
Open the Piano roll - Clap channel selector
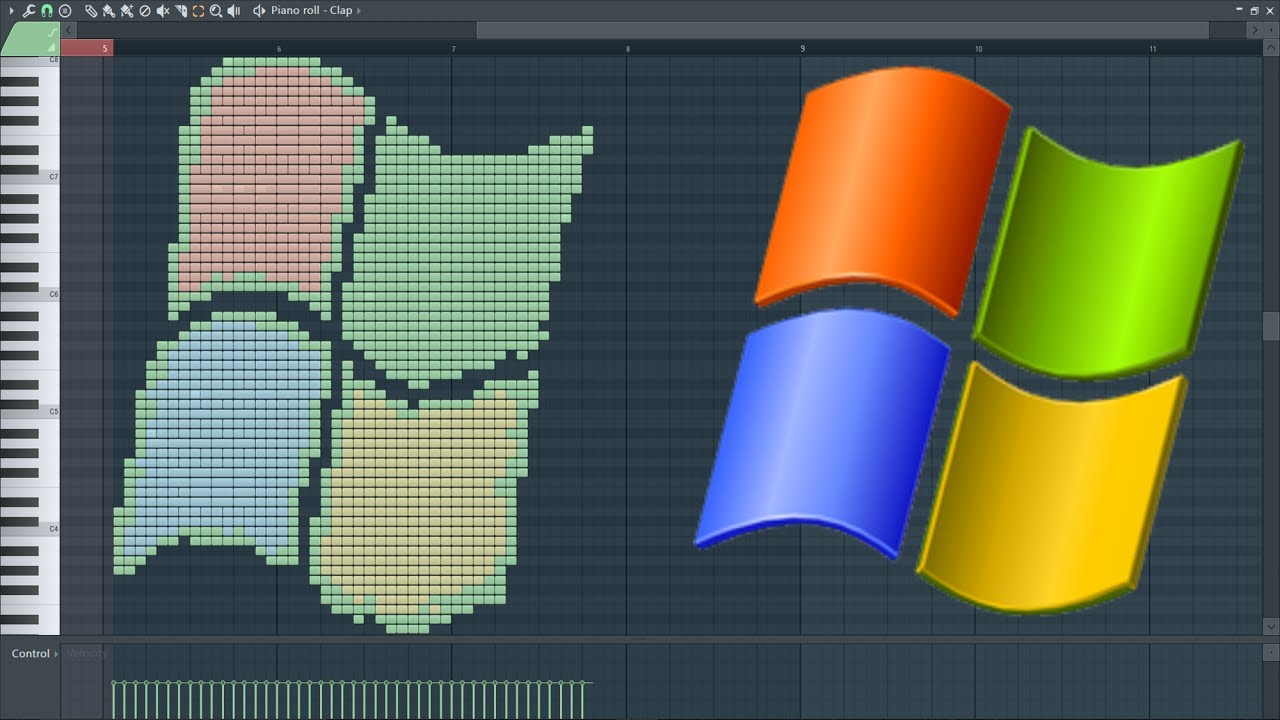click(312, 11)
